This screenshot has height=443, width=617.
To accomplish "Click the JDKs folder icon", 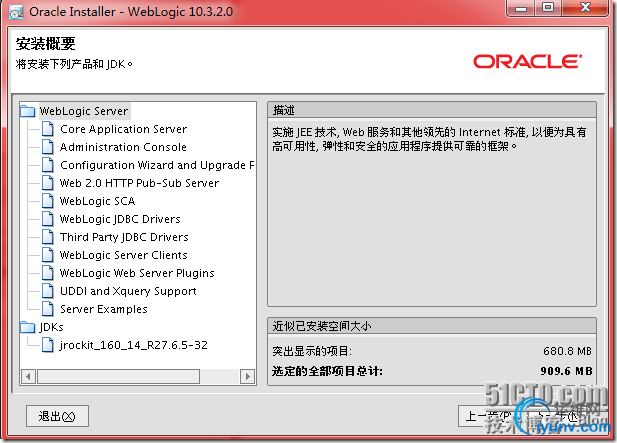I will (28, 327).
